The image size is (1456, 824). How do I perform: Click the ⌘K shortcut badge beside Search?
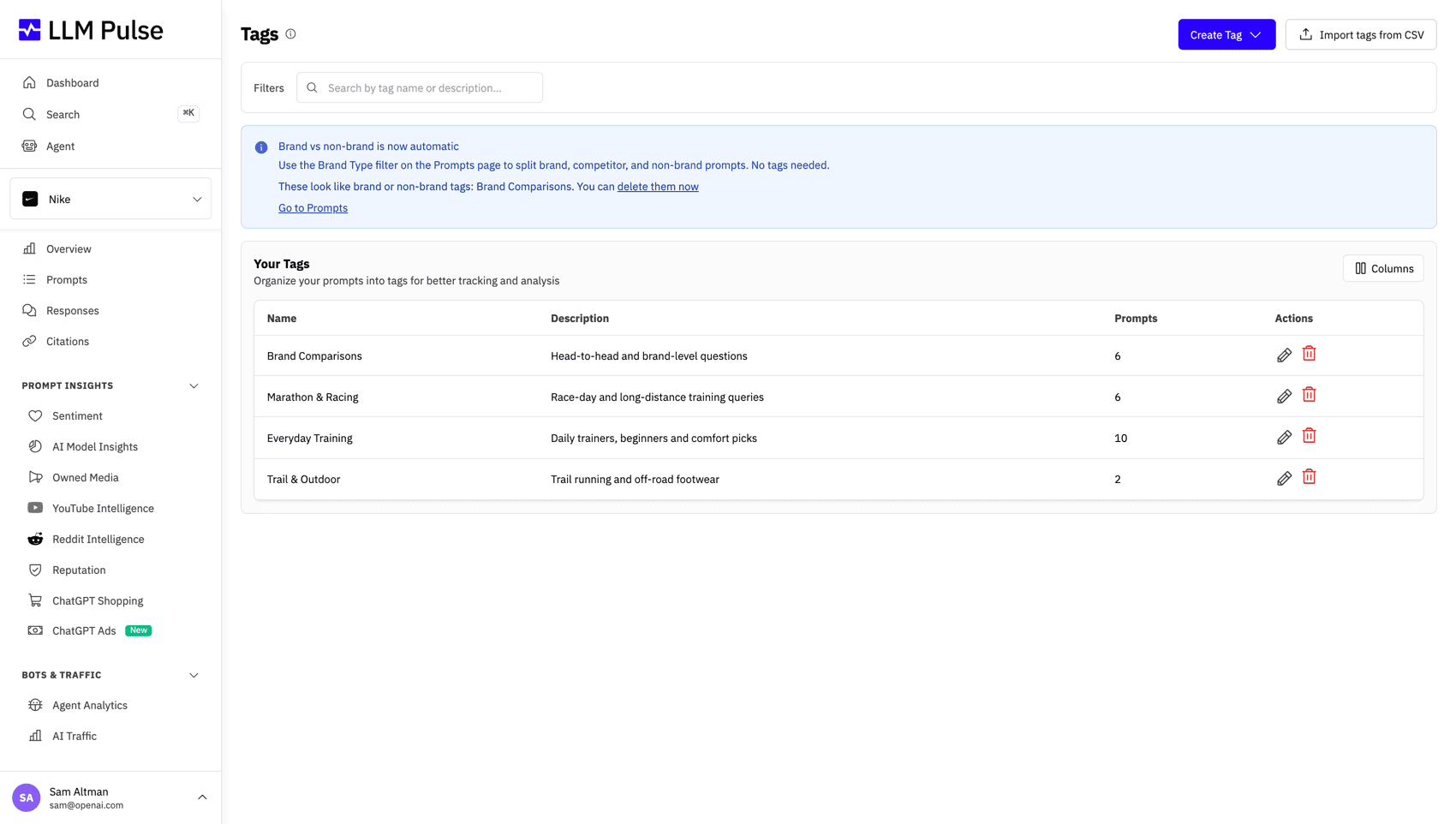pyautogui.click(x=188, y=113)
